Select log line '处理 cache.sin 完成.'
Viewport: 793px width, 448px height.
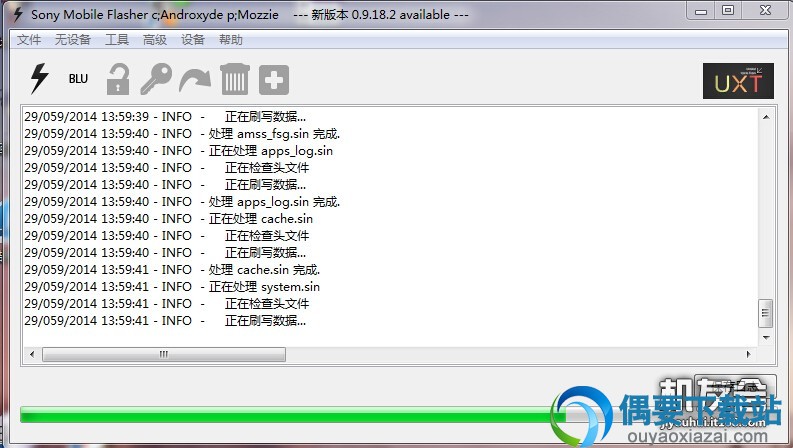click(172, 270)
